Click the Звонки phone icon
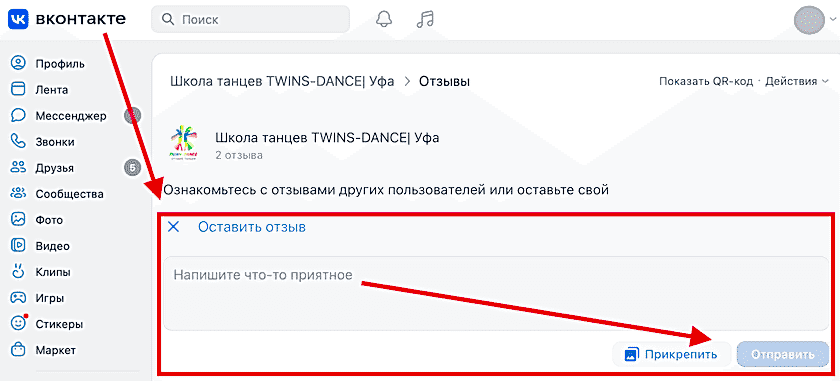The width and height of the screenshot is (840, 381). [x=18, y=142]
